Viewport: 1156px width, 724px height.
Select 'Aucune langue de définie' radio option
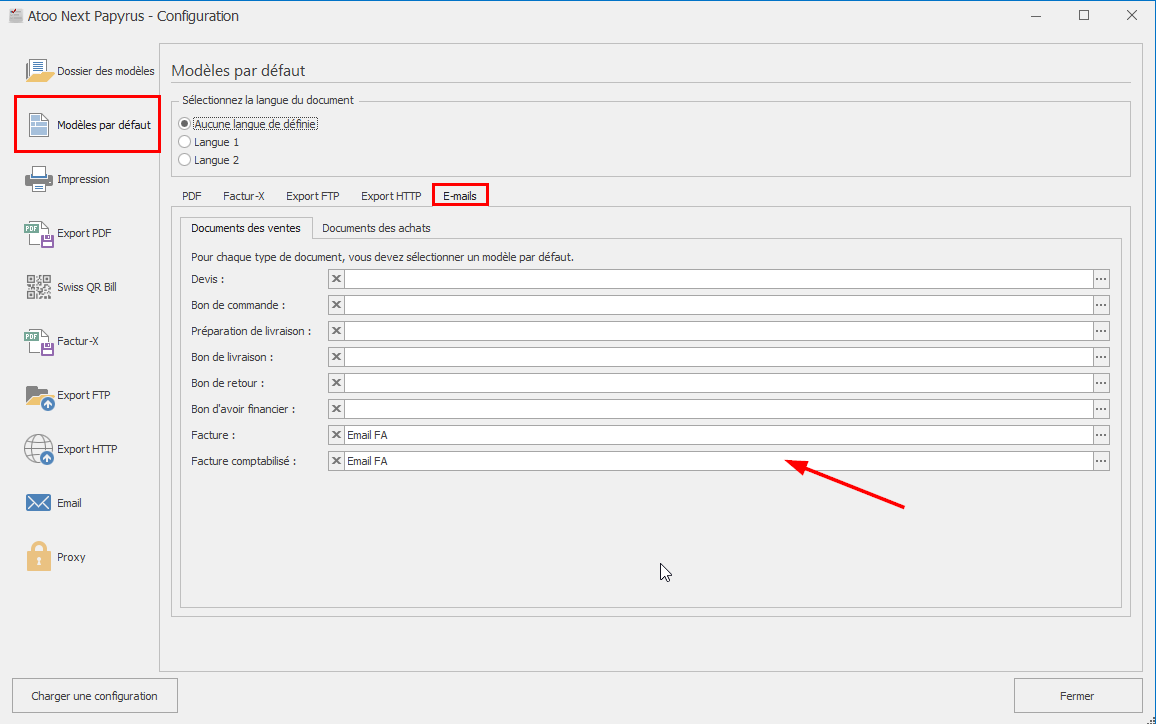click(184, 124)
